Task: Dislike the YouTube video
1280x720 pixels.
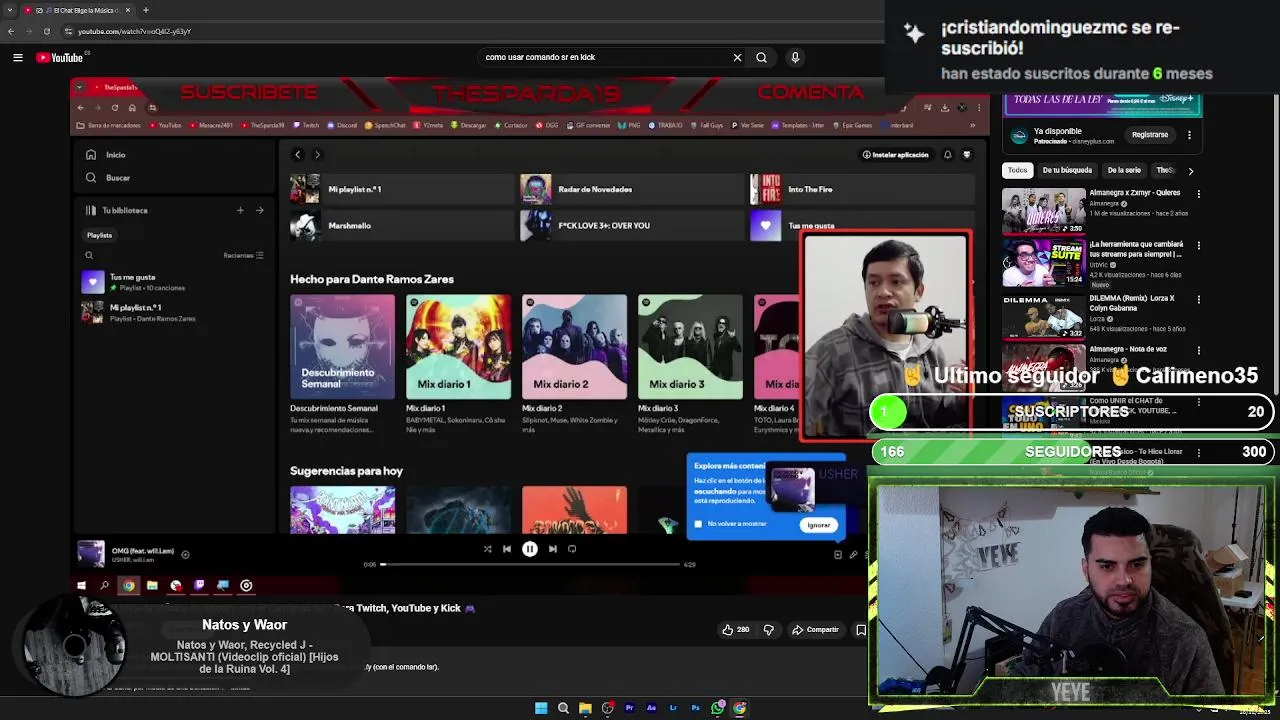Action: pyautogui.click(x=768, y=630)
